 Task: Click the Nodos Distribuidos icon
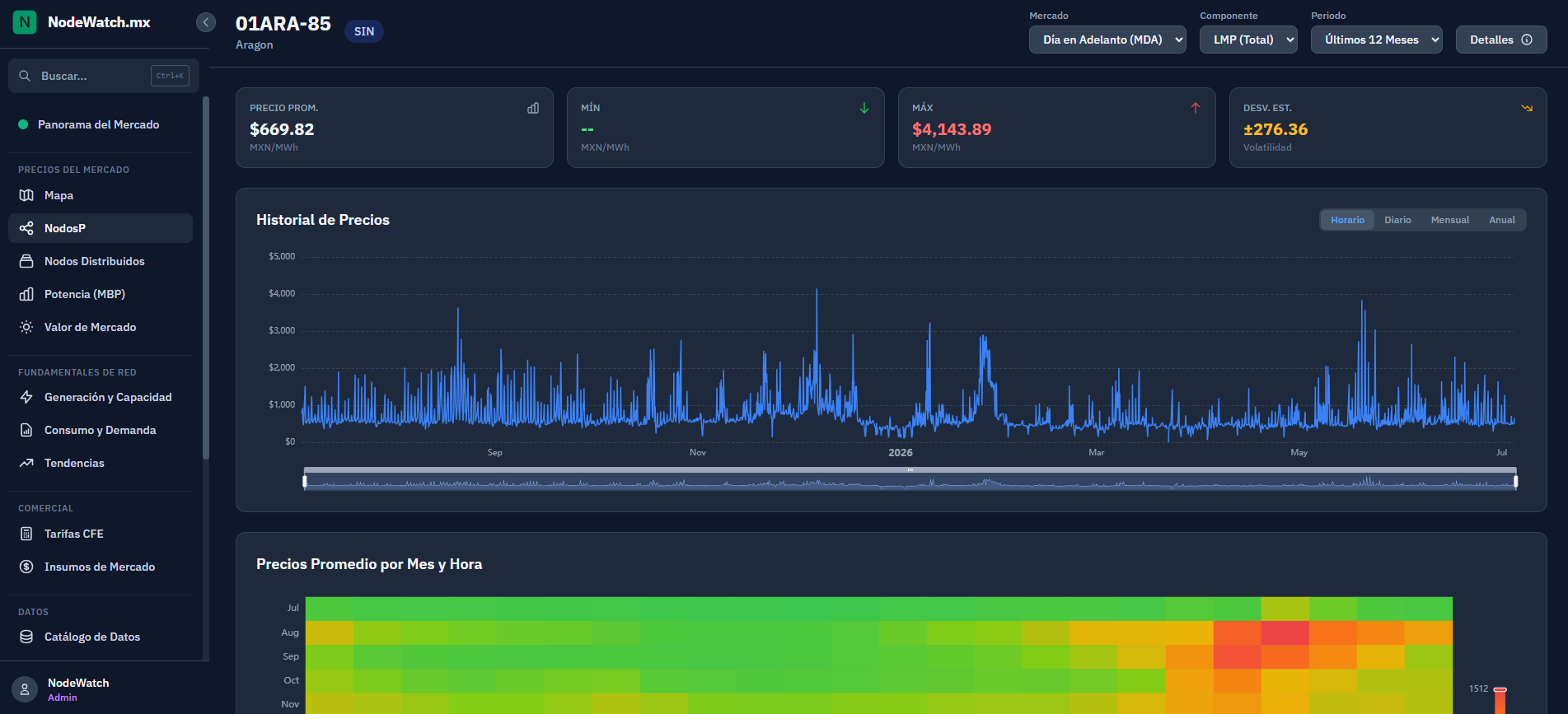click(x=26, y=261)
